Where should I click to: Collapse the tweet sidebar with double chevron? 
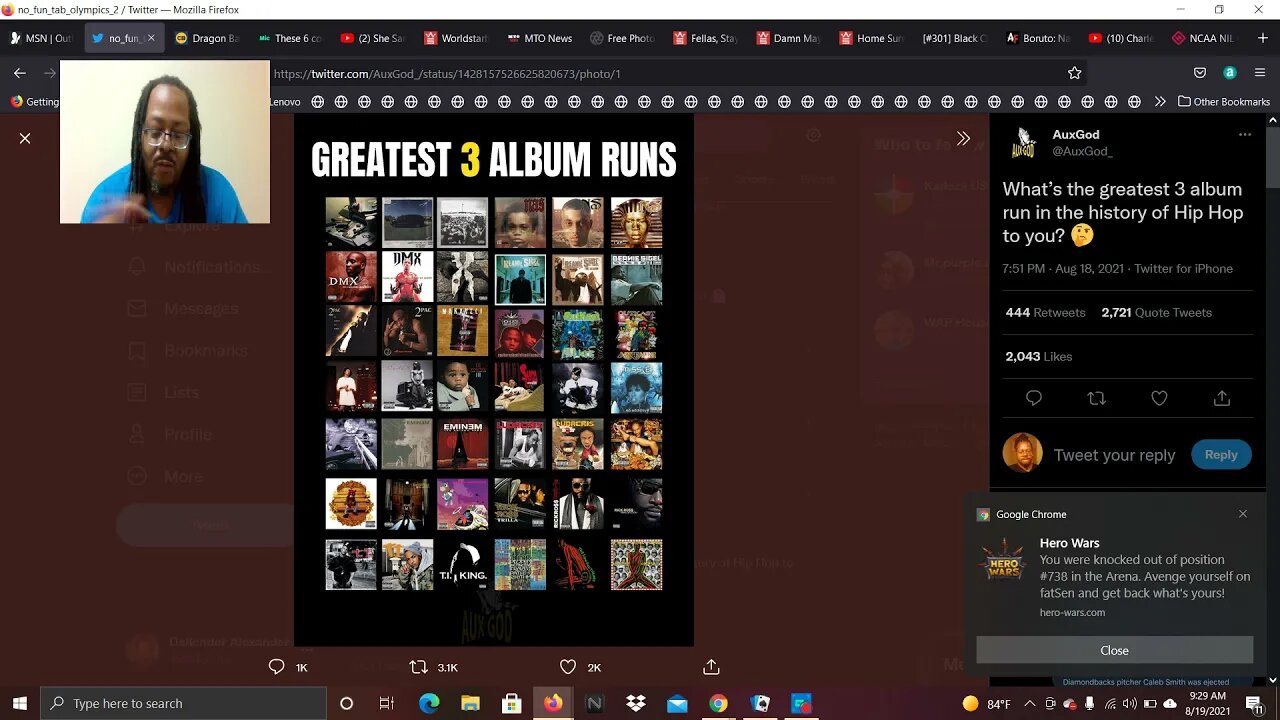pyautogui.click(x=963, y=139)
